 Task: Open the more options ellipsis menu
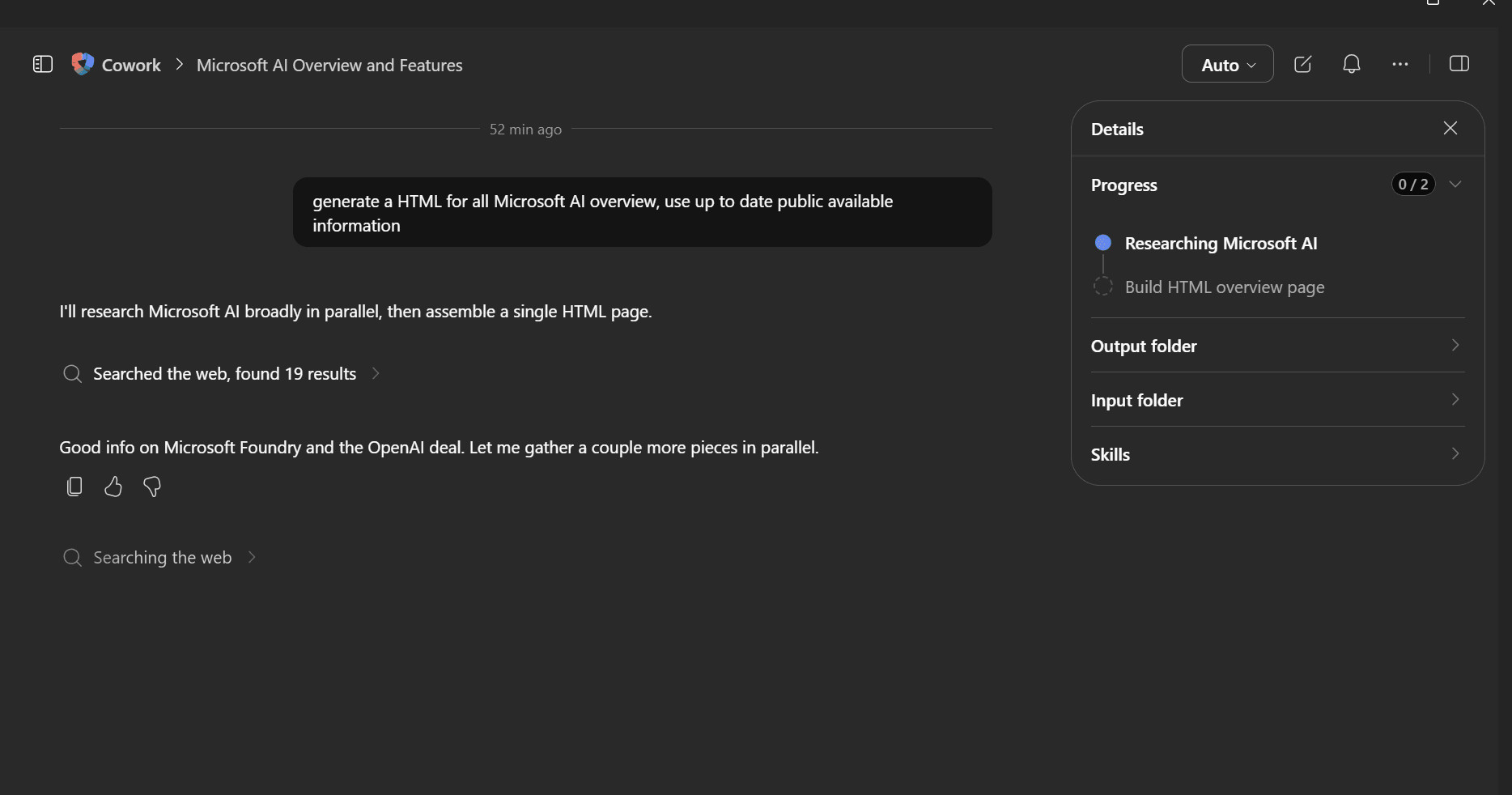click(x=1399, y=64)
